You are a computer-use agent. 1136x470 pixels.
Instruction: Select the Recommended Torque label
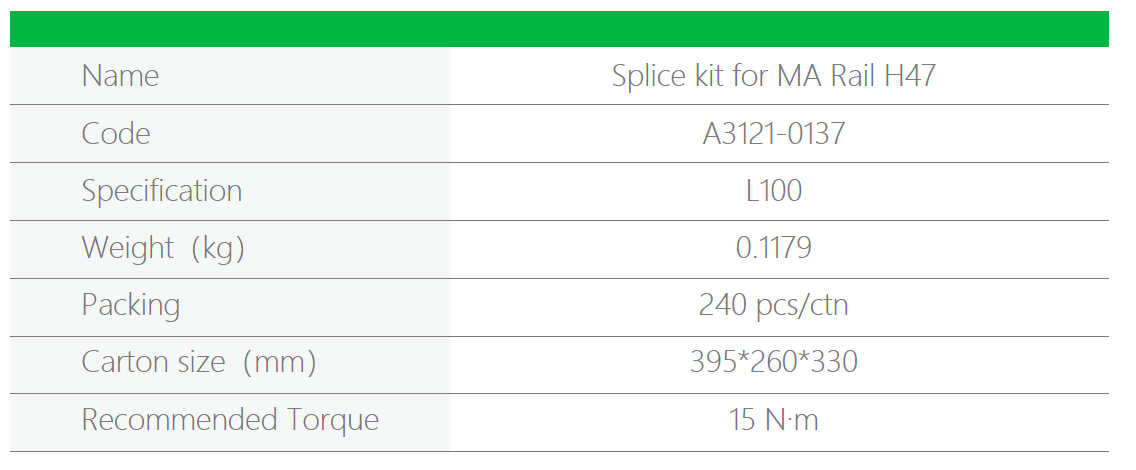coord(230,420)
